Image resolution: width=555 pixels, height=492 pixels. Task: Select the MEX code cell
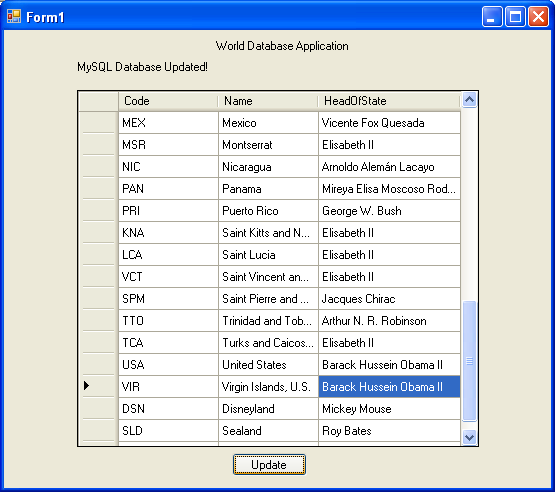pyautogui.click(x=168, y=123)
